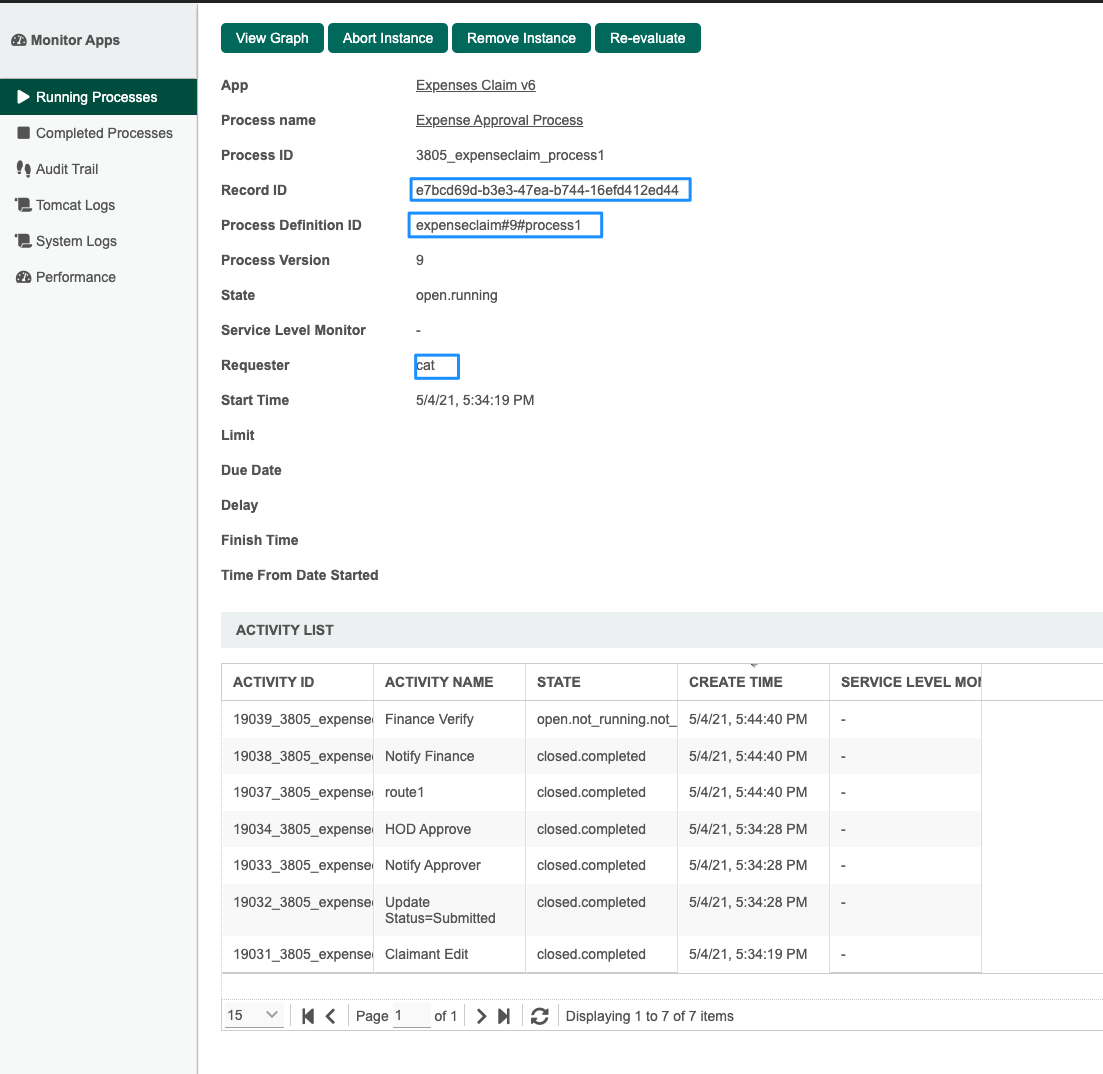Click the Audit Trail footprints icon
The width and height of the screenshot is (1103, 1074).
coord(23,169)
